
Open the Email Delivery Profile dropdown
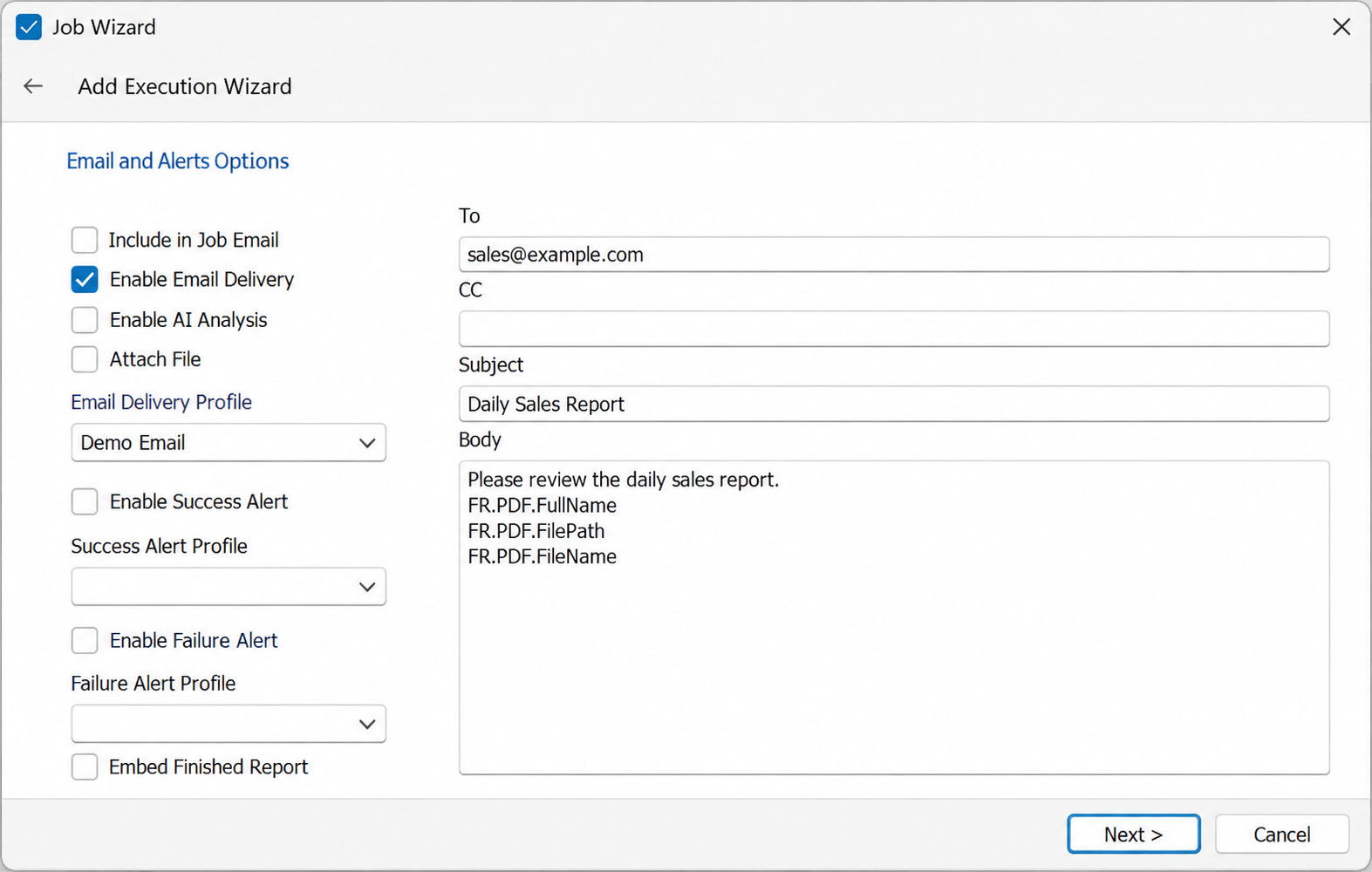coord(229,443)
